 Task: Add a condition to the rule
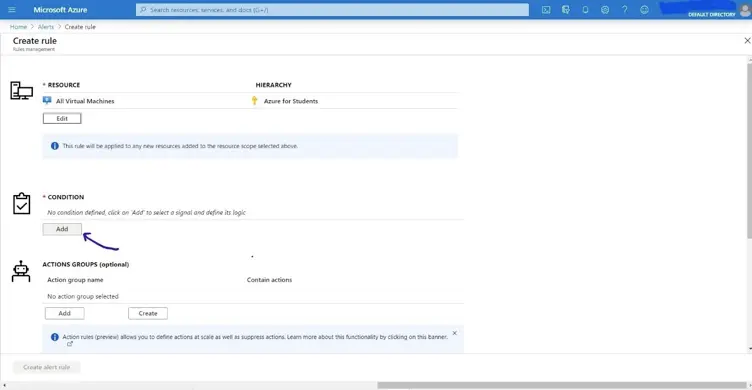[x=62, y=229]
